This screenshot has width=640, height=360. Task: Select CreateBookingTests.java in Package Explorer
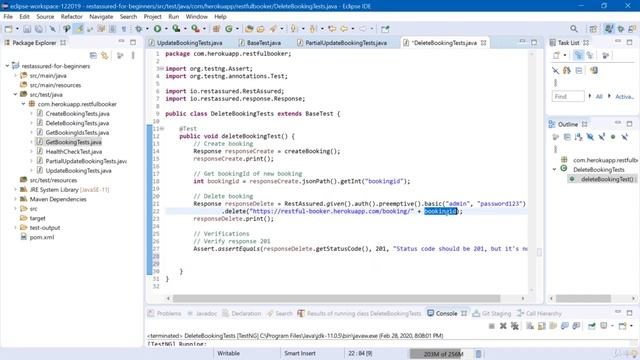[x=78, y=113]
